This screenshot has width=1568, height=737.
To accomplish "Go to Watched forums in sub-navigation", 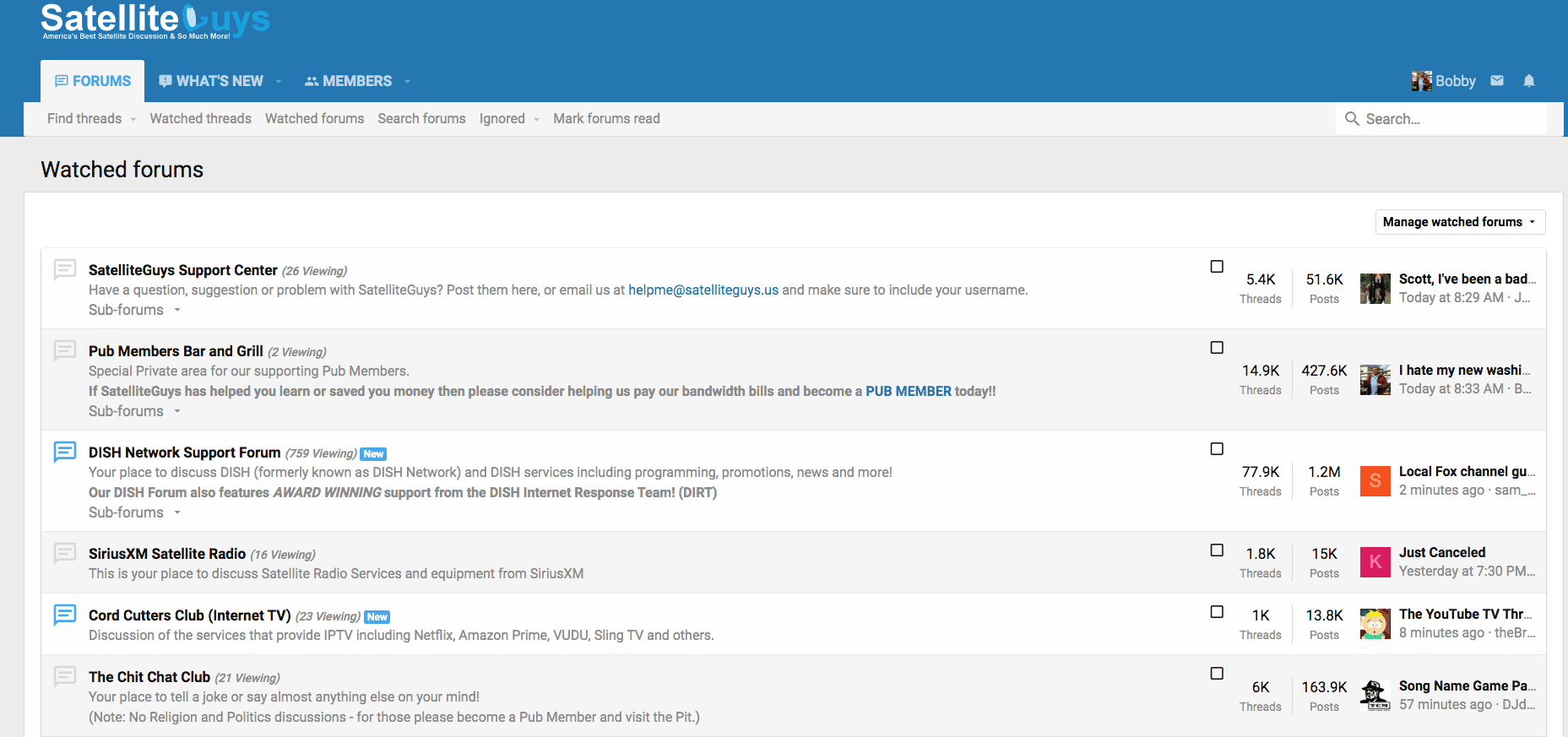I will click(x=315, y=119).
